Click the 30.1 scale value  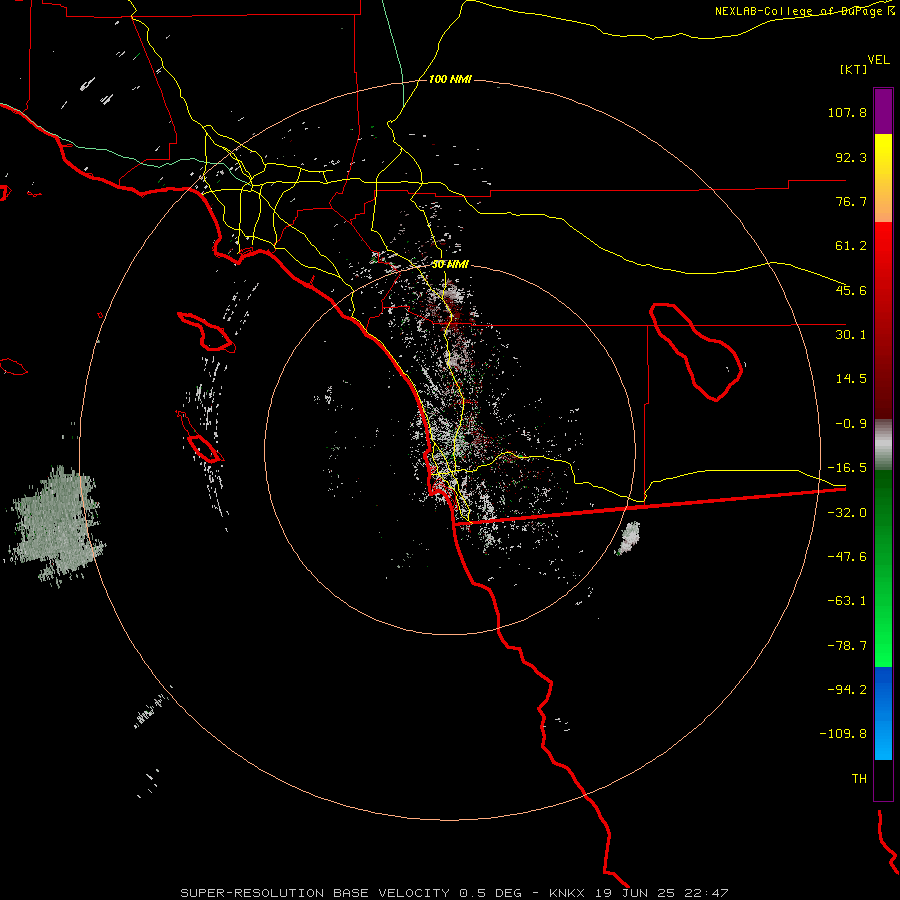(x=851, y=335)
